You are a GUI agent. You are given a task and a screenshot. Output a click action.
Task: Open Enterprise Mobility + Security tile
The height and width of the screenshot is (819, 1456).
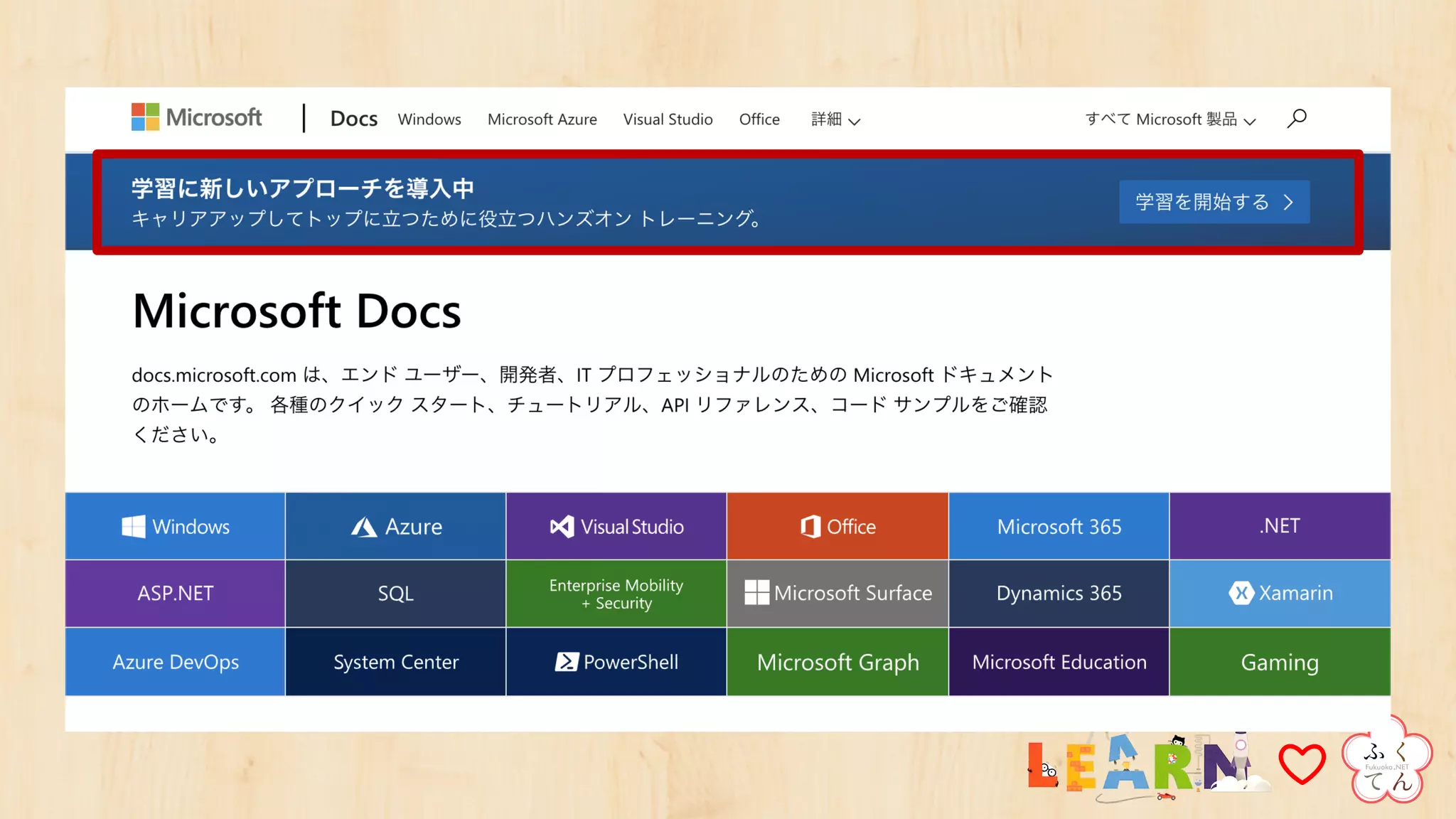point(616,593)
